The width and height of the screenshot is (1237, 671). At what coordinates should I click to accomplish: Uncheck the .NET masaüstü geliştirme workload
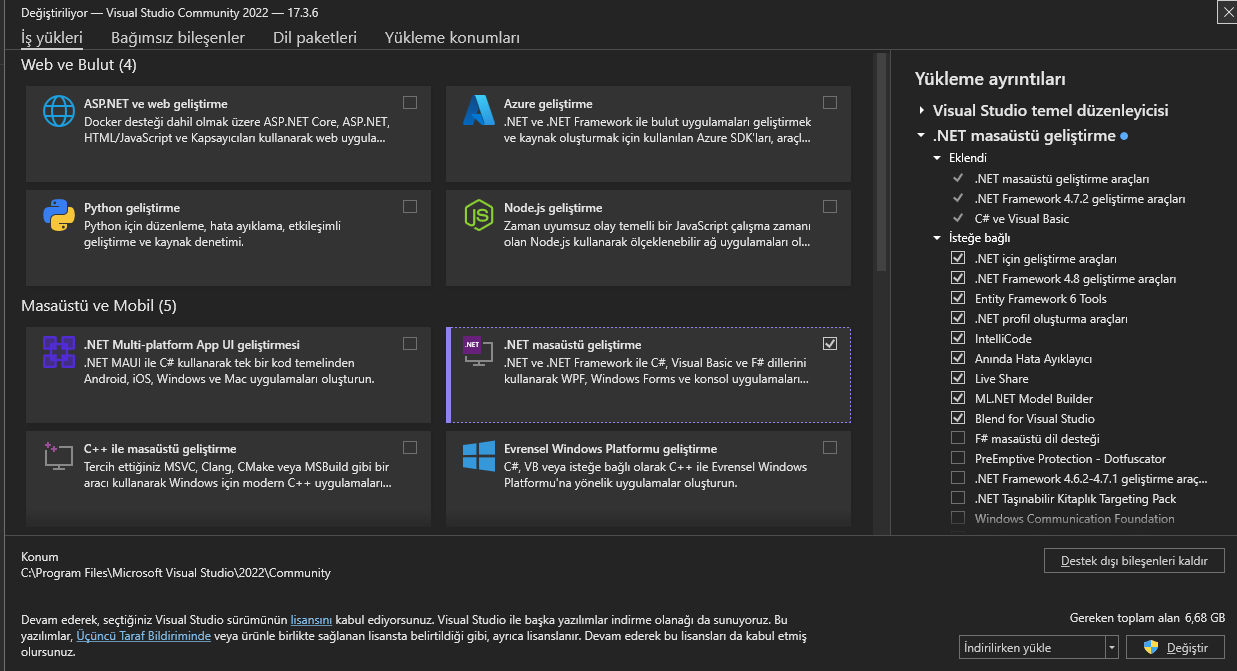pyautogui.click(x=830, y=343)
